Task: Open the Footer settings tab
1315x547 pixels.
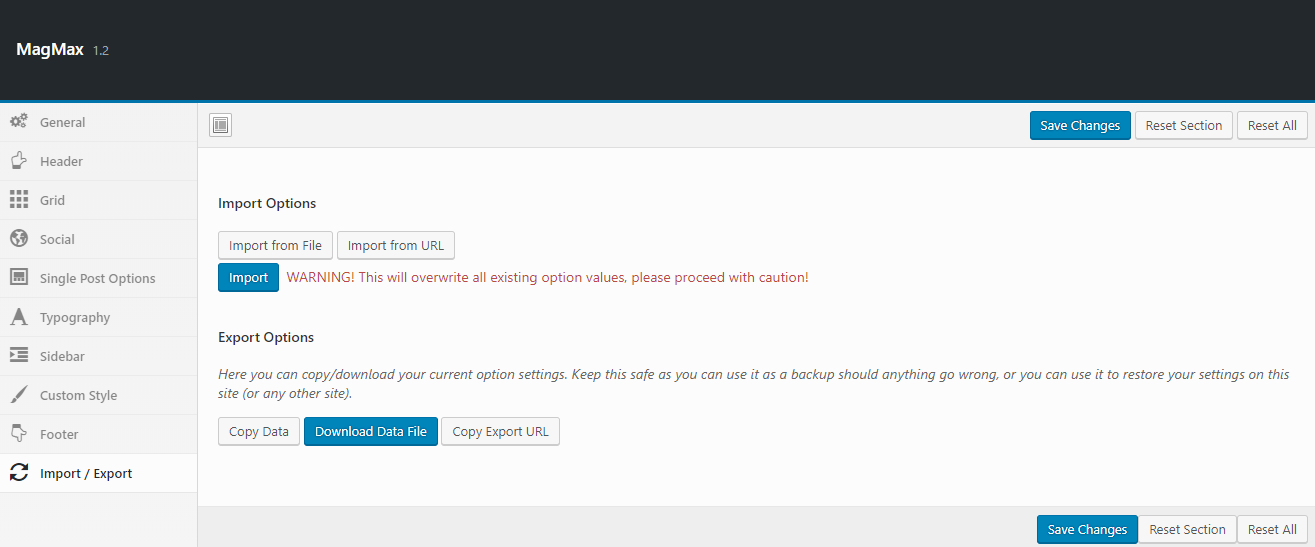Action: 59,434
